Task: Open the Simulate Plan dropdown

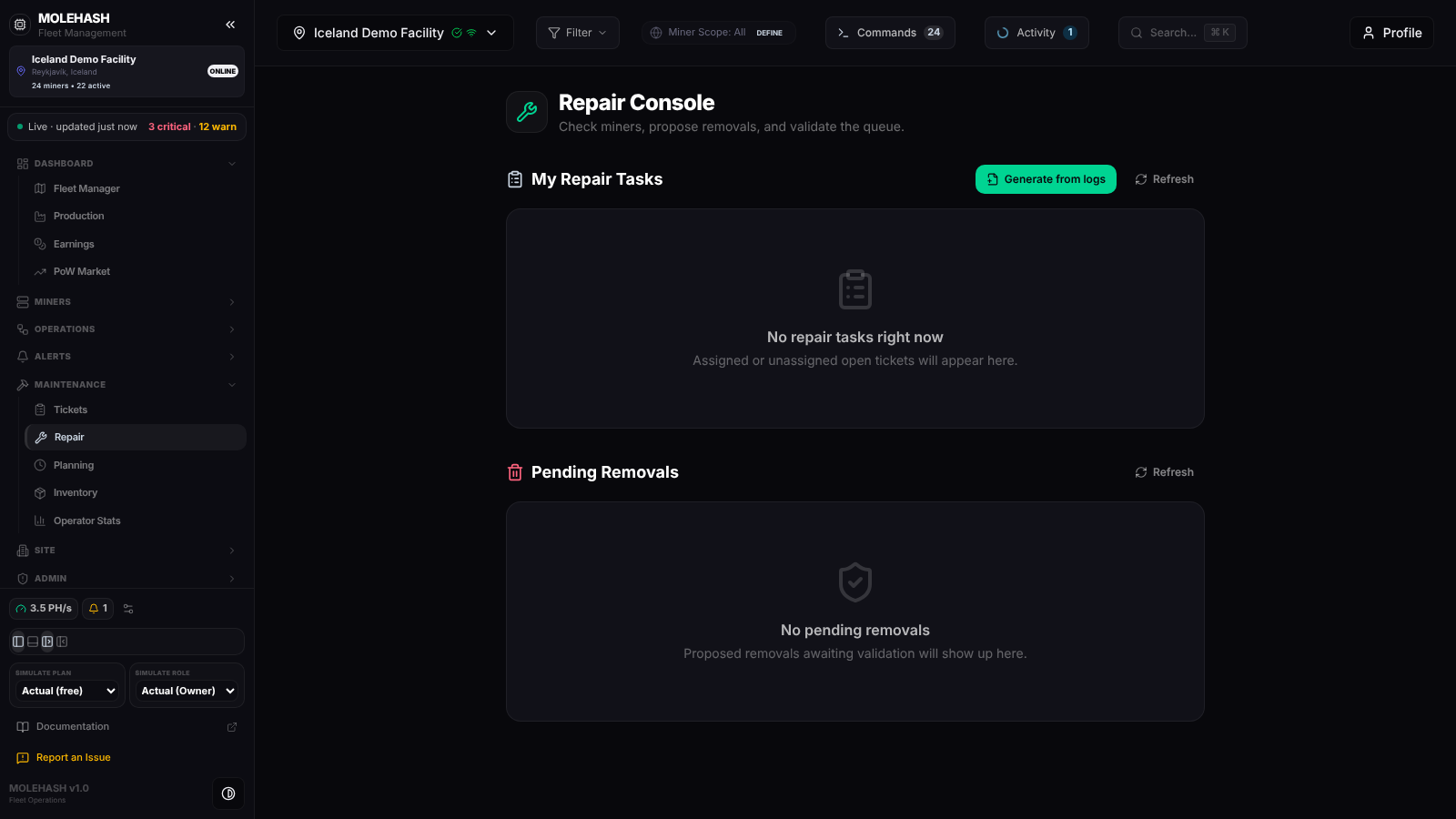Action: pos(68,692)
